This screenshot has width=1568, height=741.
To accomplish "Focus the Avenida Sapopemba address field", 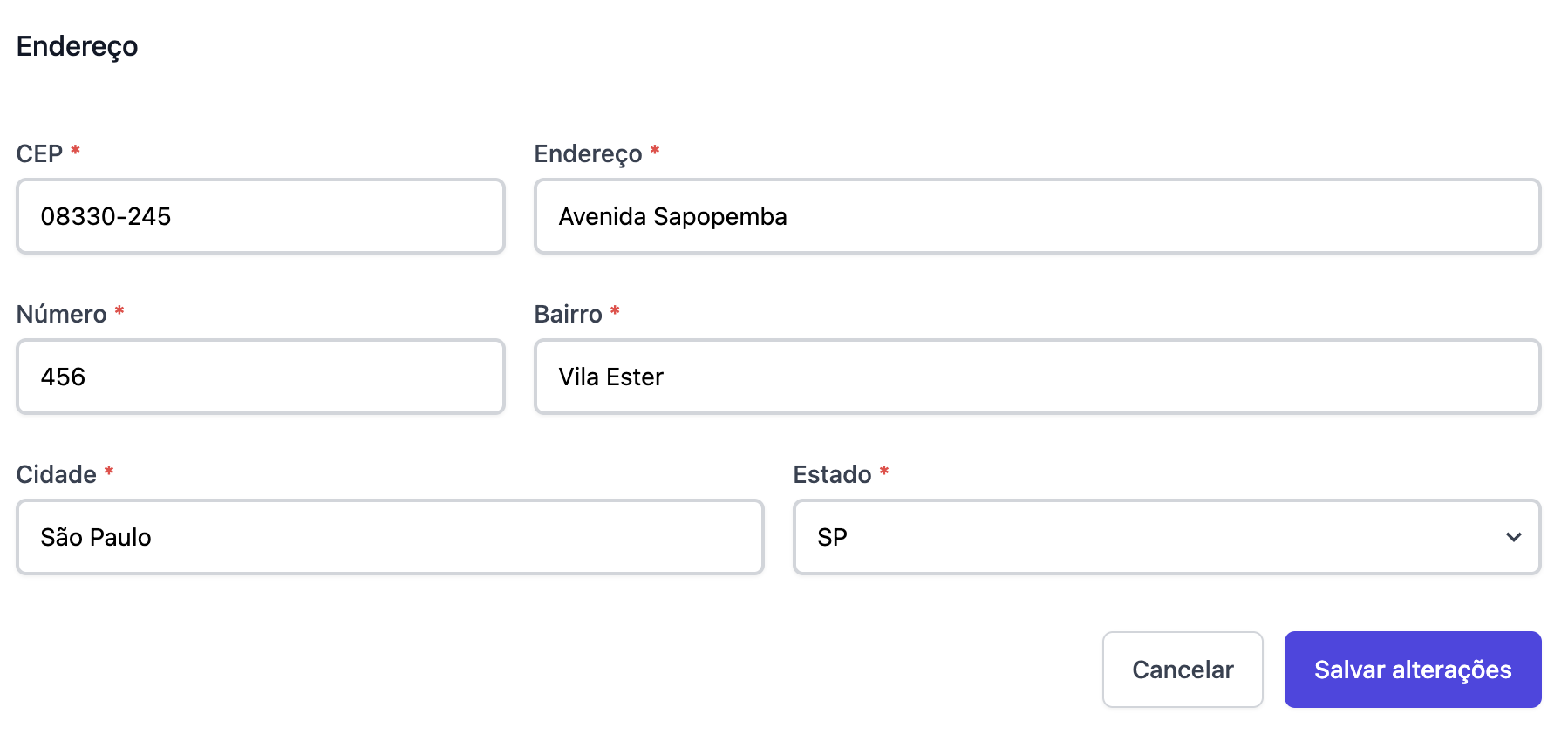I will point(1036,216).
